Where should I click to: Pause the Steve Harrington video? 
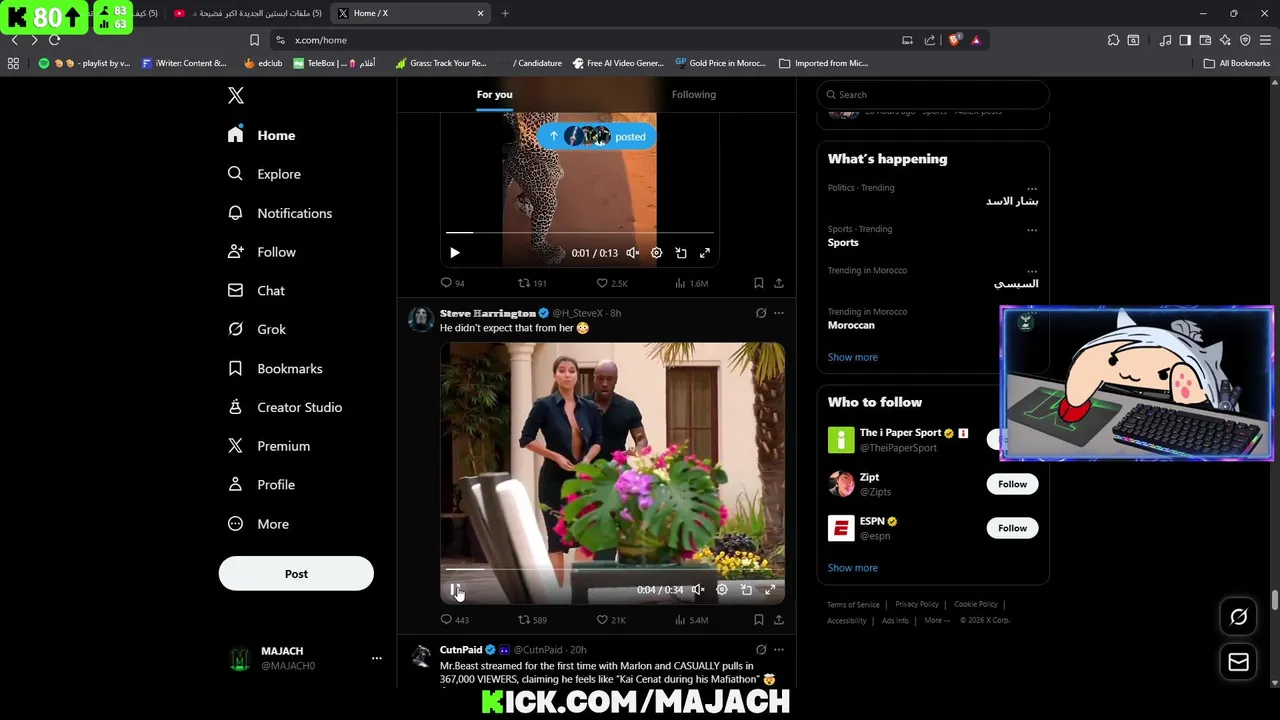click(x=455, y=590)
